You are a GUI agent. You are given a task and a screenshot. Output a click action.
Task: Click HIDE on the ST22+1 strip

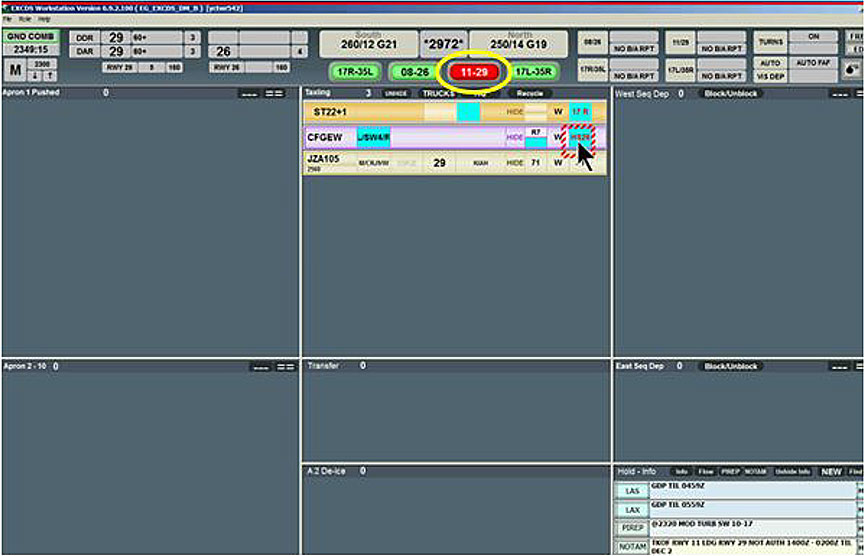pos(515,112)
